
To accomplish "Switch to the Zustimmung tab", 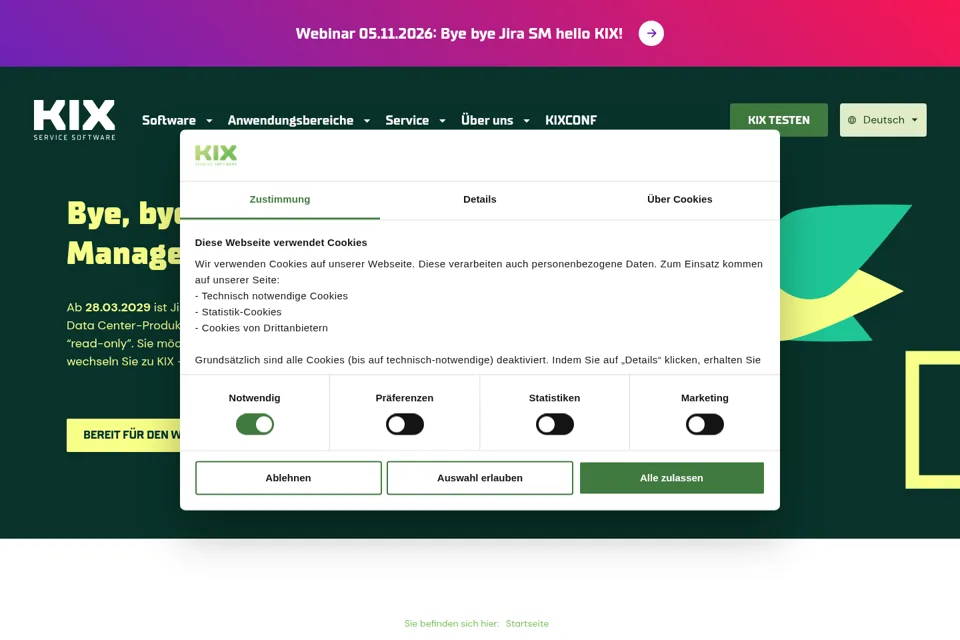I will (x=280, y=200).
